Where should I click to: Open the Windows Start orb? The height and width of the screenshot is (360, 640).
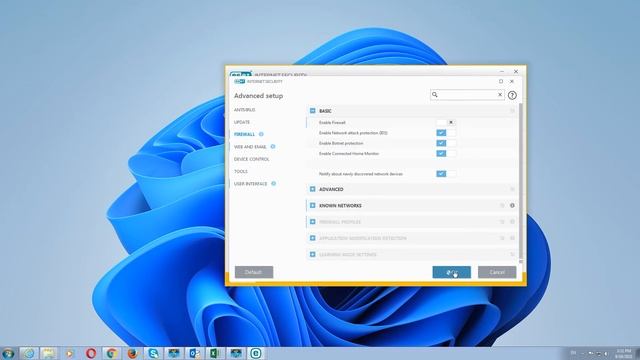point(8,353)
